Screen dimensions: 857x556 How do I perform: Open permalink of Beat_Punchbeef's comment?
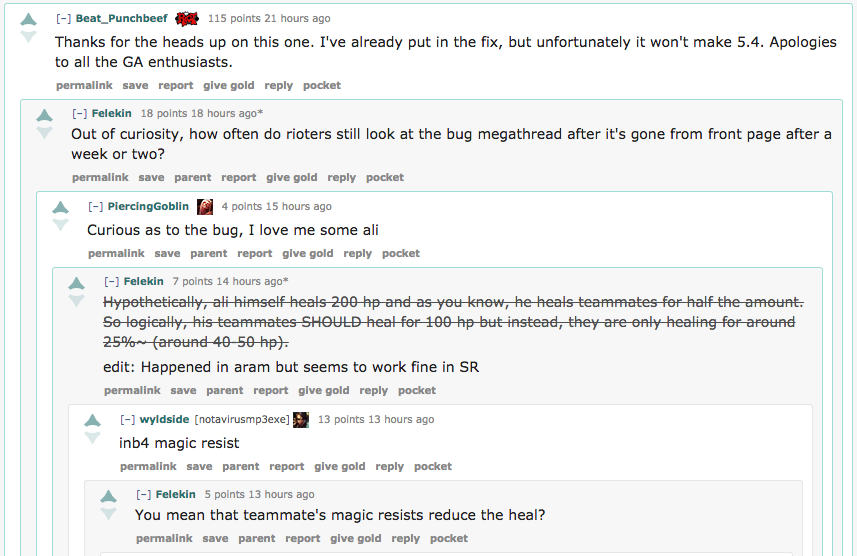click(84, 85)
